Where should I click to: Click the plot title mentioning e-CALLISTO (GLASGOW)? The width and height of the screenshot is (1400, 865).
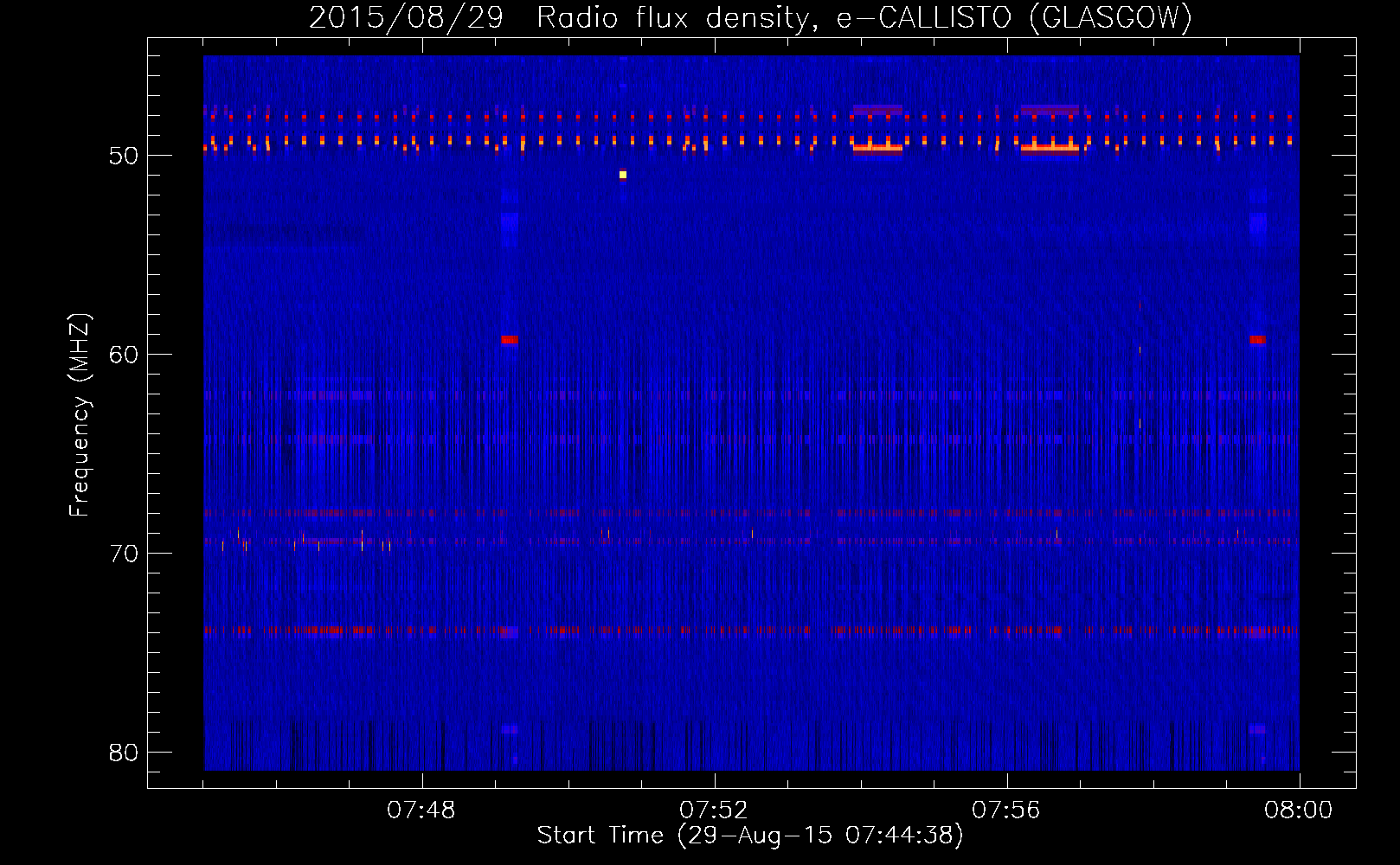(x=750, y=17)
